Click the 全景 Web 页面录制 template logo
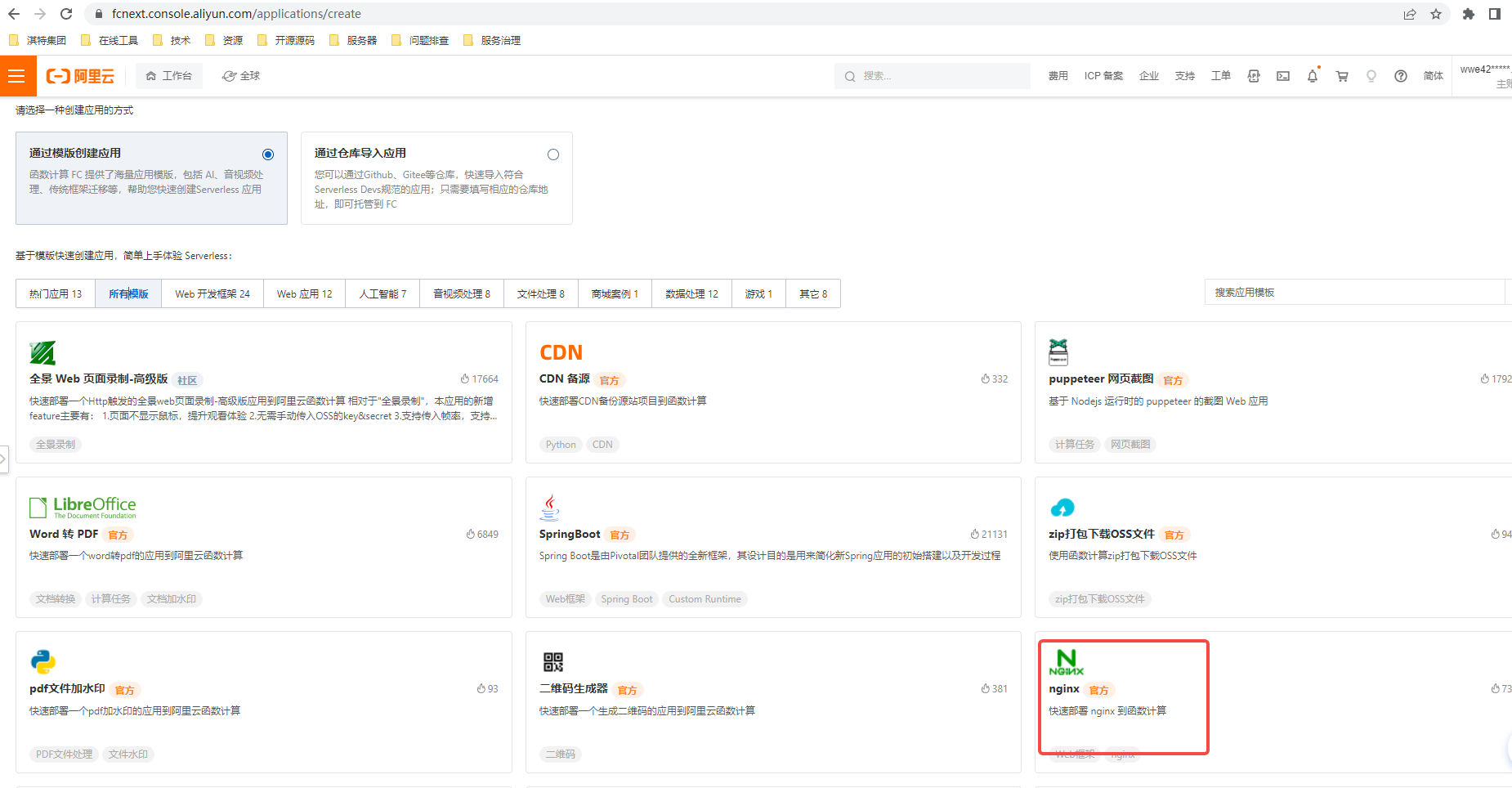 click(42, 352)
